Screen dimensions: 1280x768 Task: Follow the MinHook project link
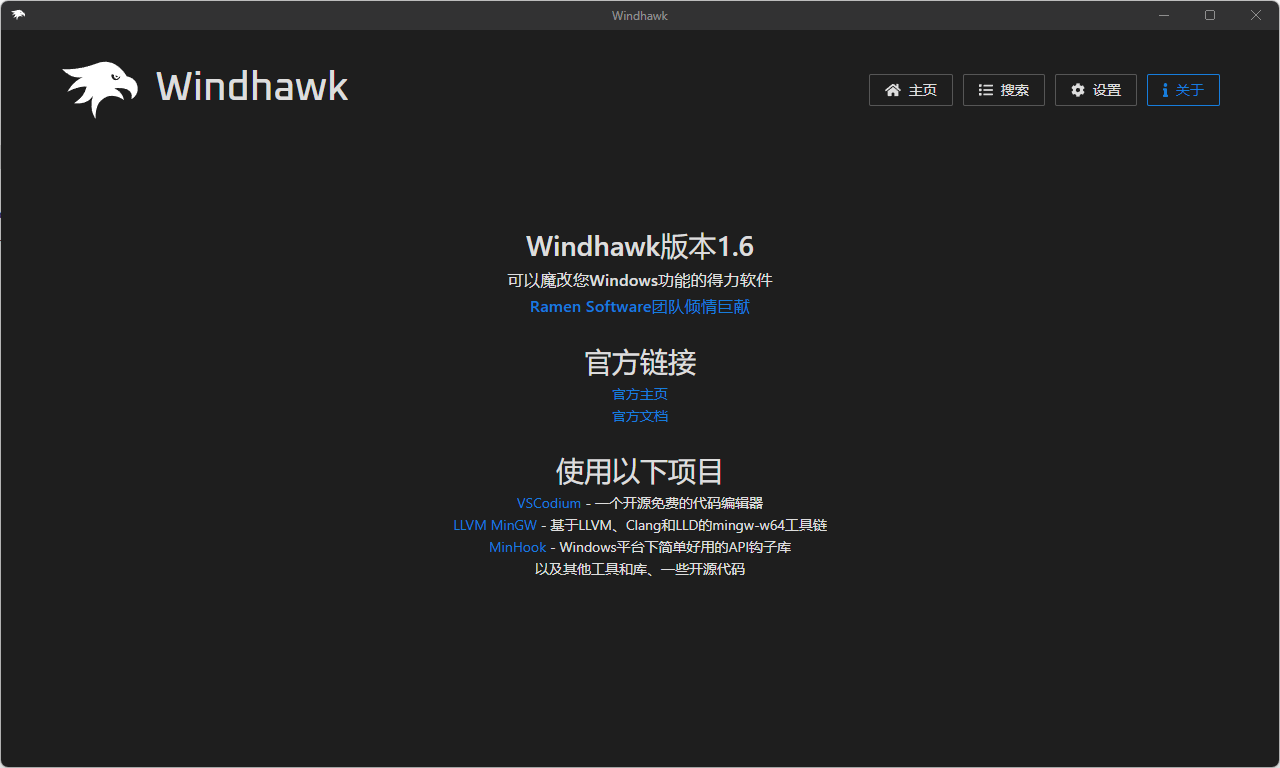click(518, 547)
